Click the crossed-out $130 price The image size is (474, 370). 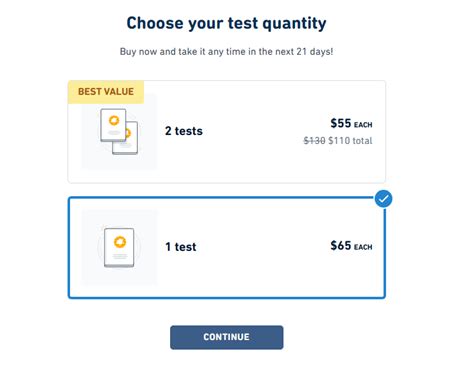click(x=314, y=141)
